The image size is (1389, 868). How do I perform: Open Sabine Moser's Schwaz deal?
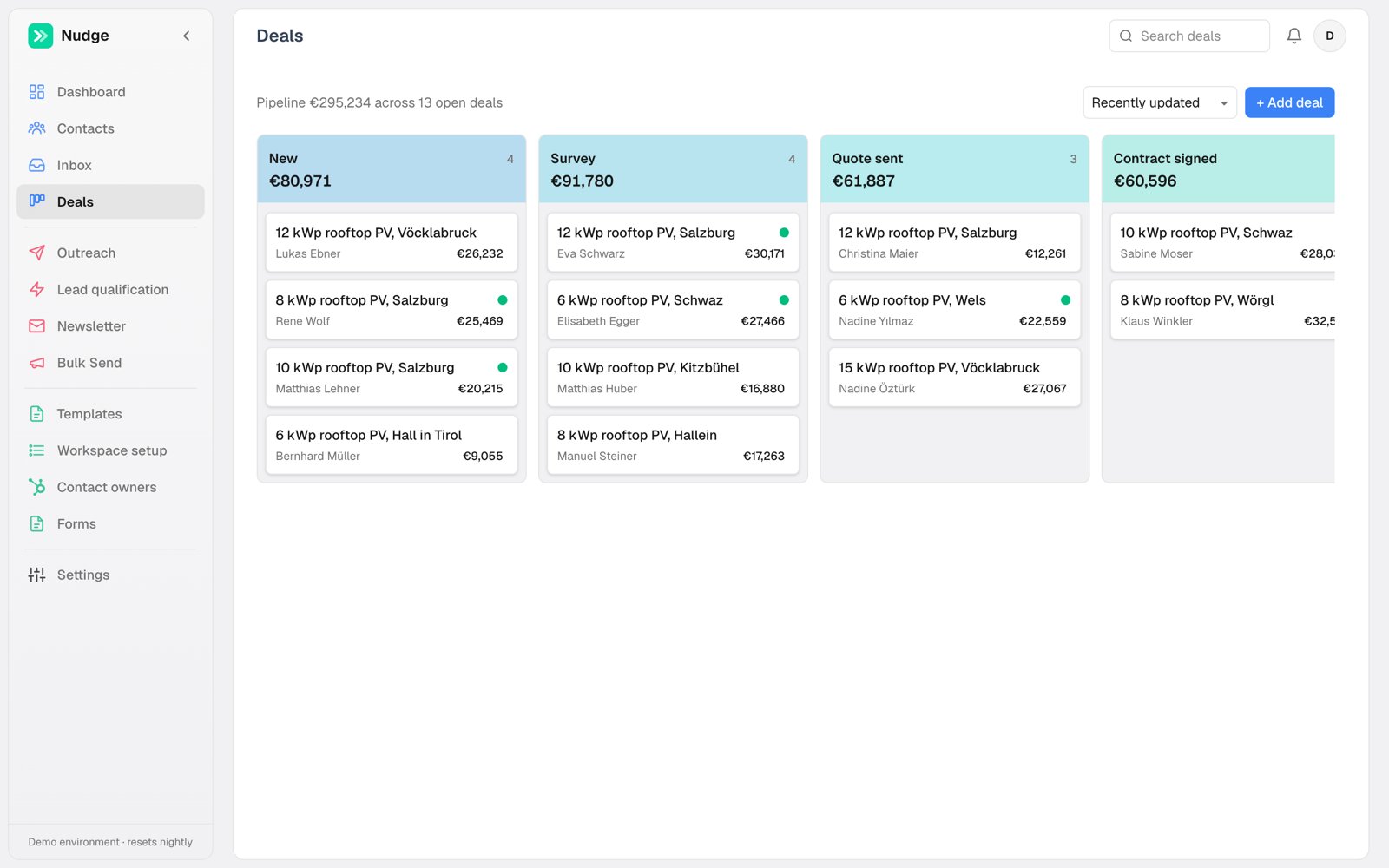click(1222, 242)
